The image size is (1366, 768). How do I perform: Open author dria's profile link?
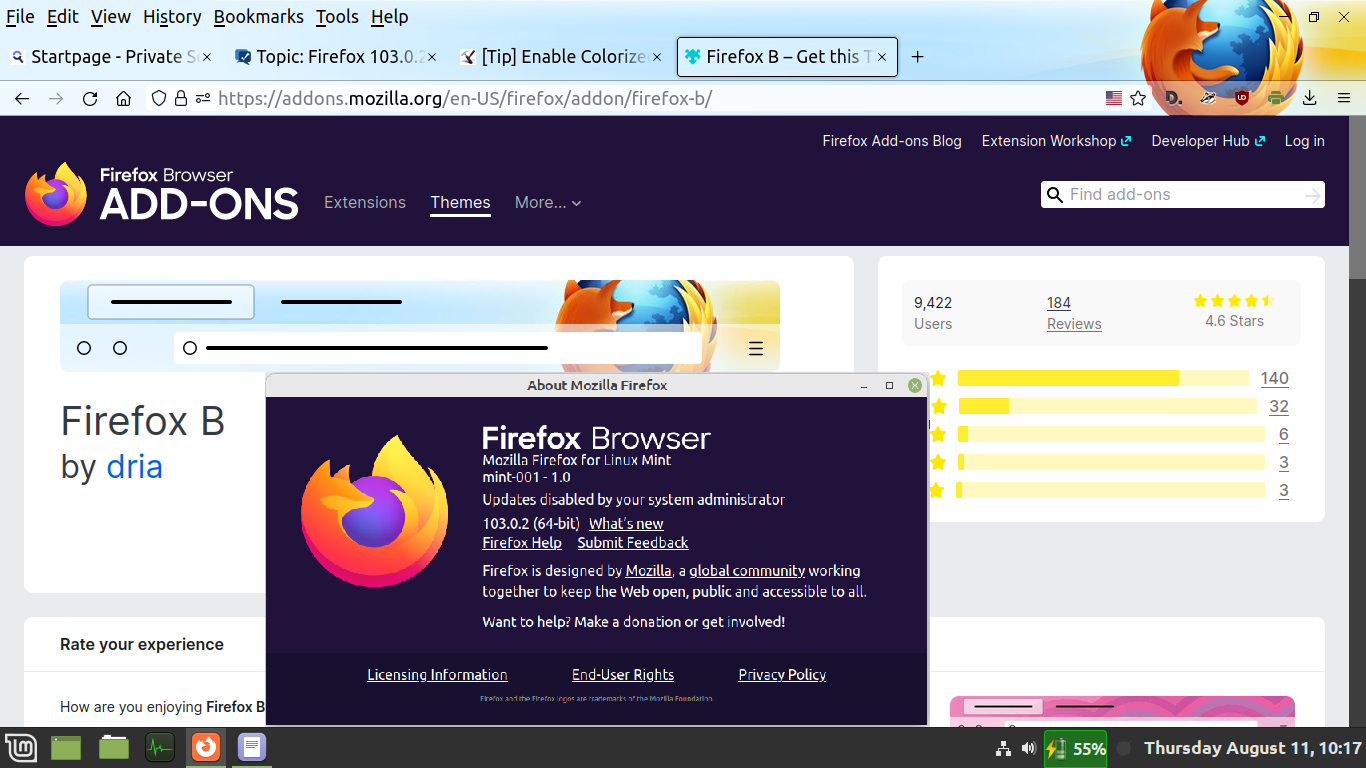[135, 467]
